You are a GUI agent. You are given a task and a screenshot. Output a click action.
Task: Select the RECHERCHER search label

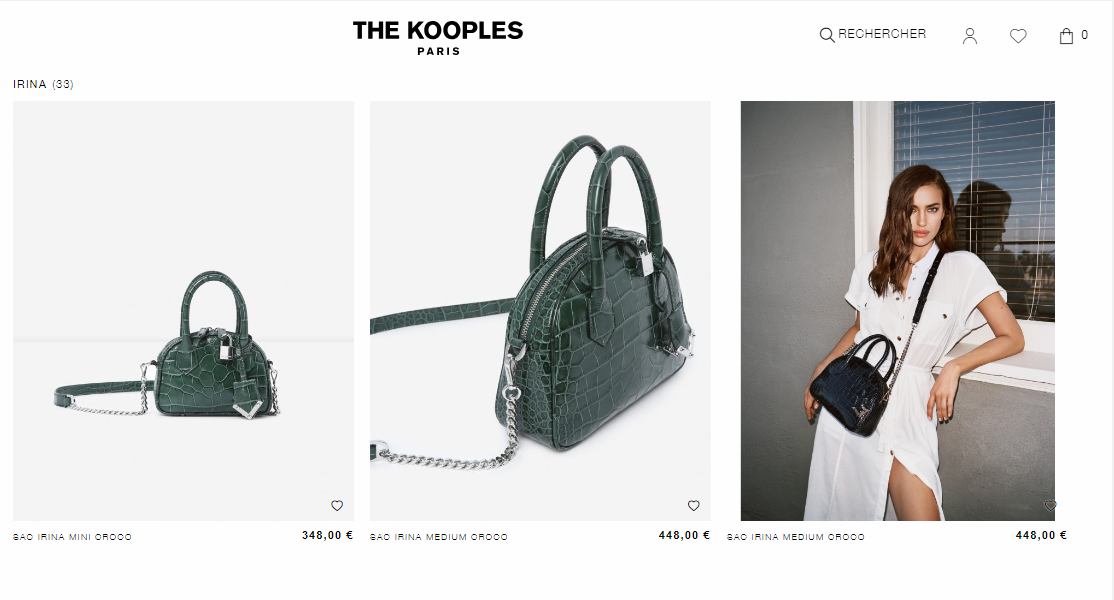pos(882,34)
